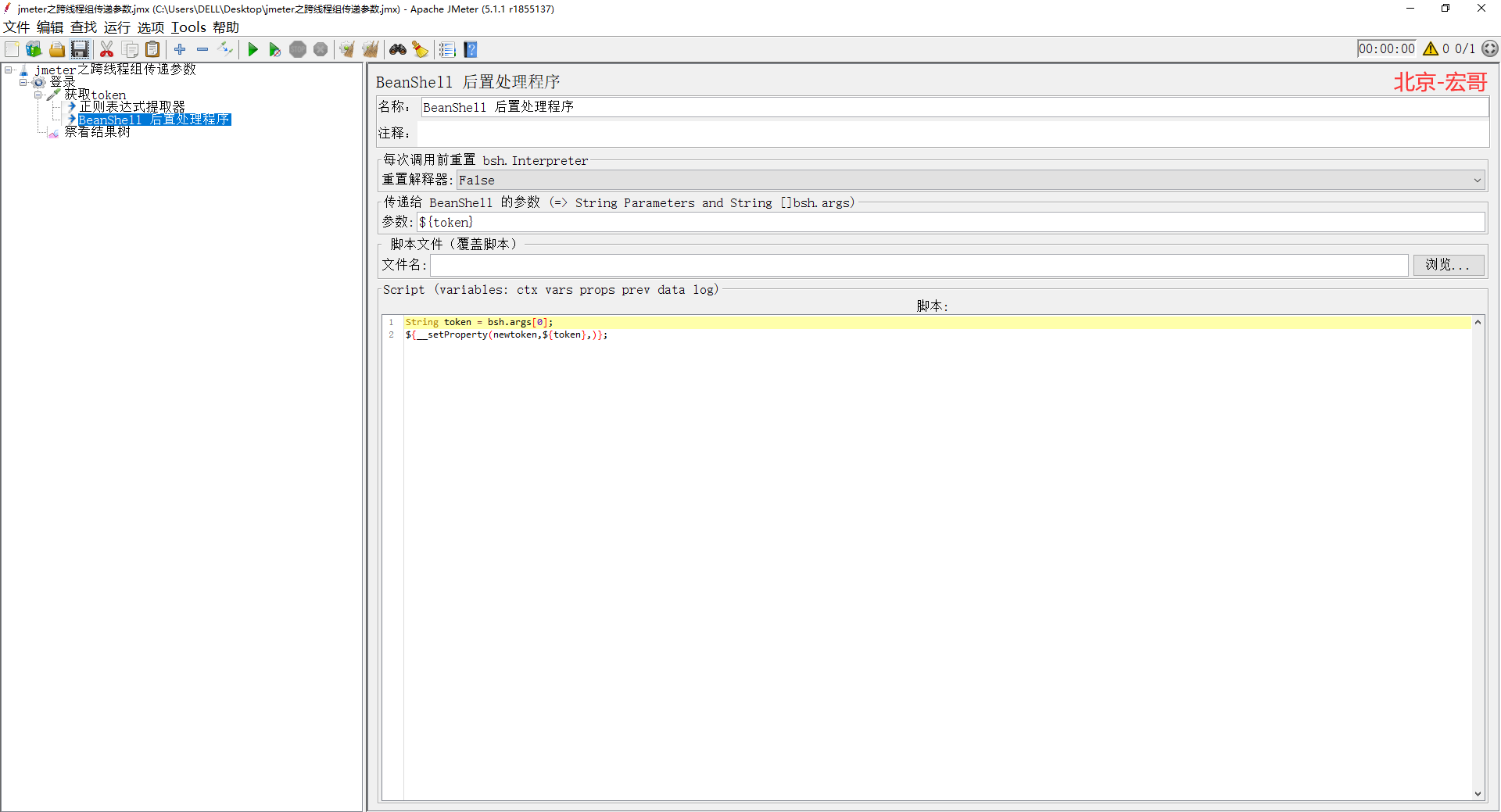The width and height of the screenshot is (1501, 812).
Task: Click the 0/1 active threads counter
Action: click(1465, 48)
